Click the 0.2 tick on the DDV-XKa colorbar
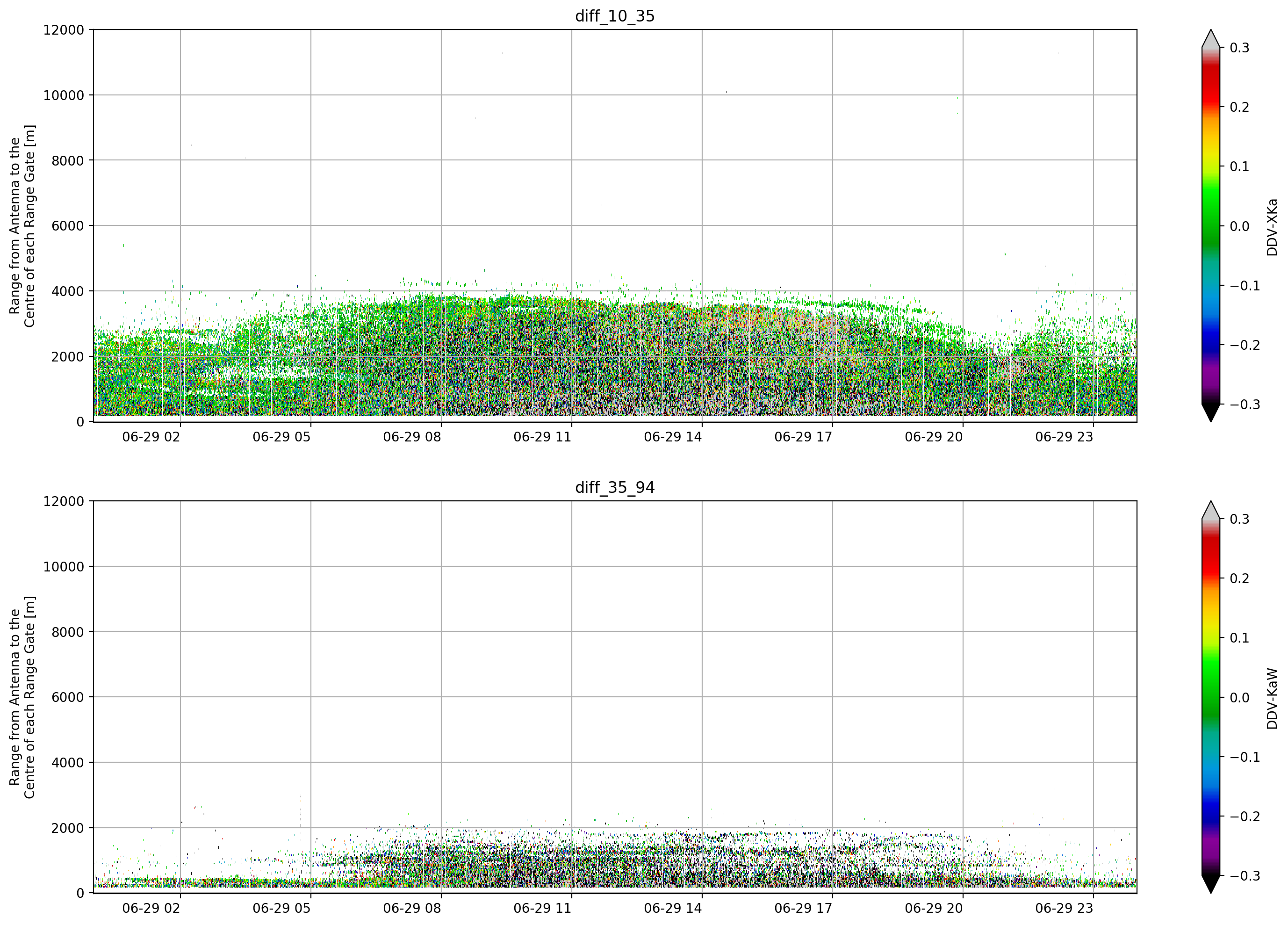Screen dimensions: 1288x925 [x=1240, y=107]
